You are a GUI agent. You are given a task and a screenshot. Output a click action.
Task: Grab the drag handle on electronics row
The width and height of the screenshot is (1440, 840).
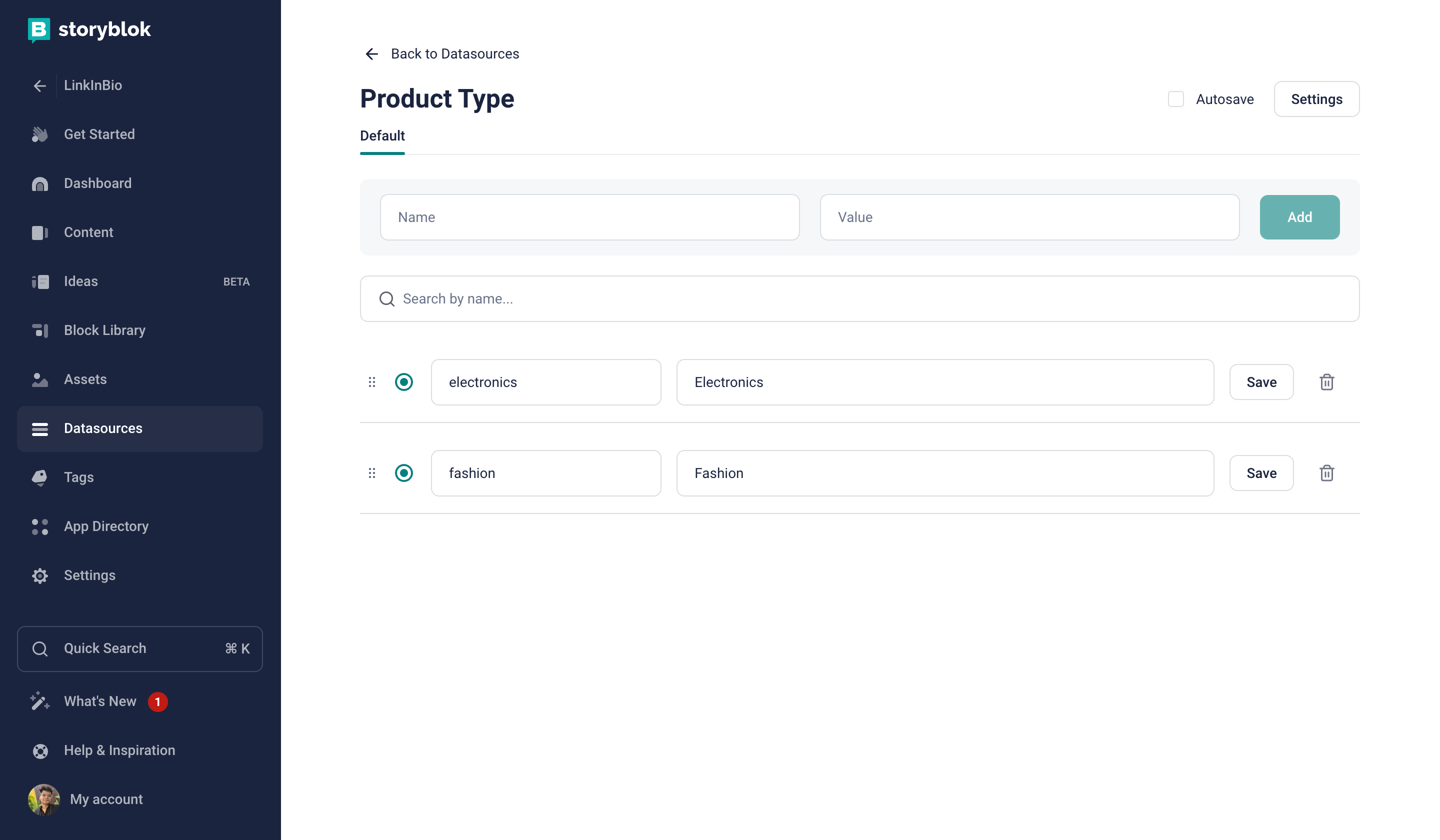tap(372, 382)
